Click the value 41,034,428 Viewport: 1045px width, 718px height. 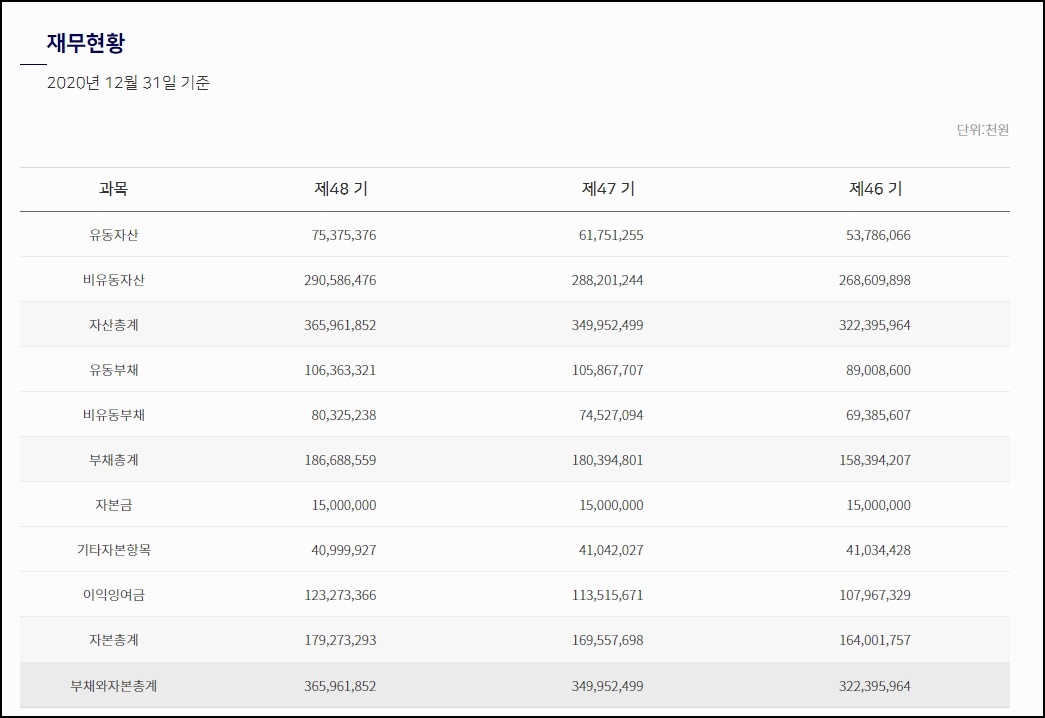tap(878, 550)
